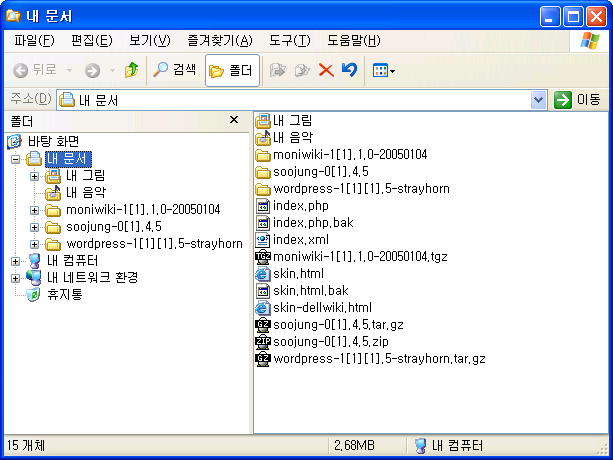Viewport: 613px width, 460px height.
Task: Select the skin-dellwiki.html file icon
Action: click(x=263, y=308)
